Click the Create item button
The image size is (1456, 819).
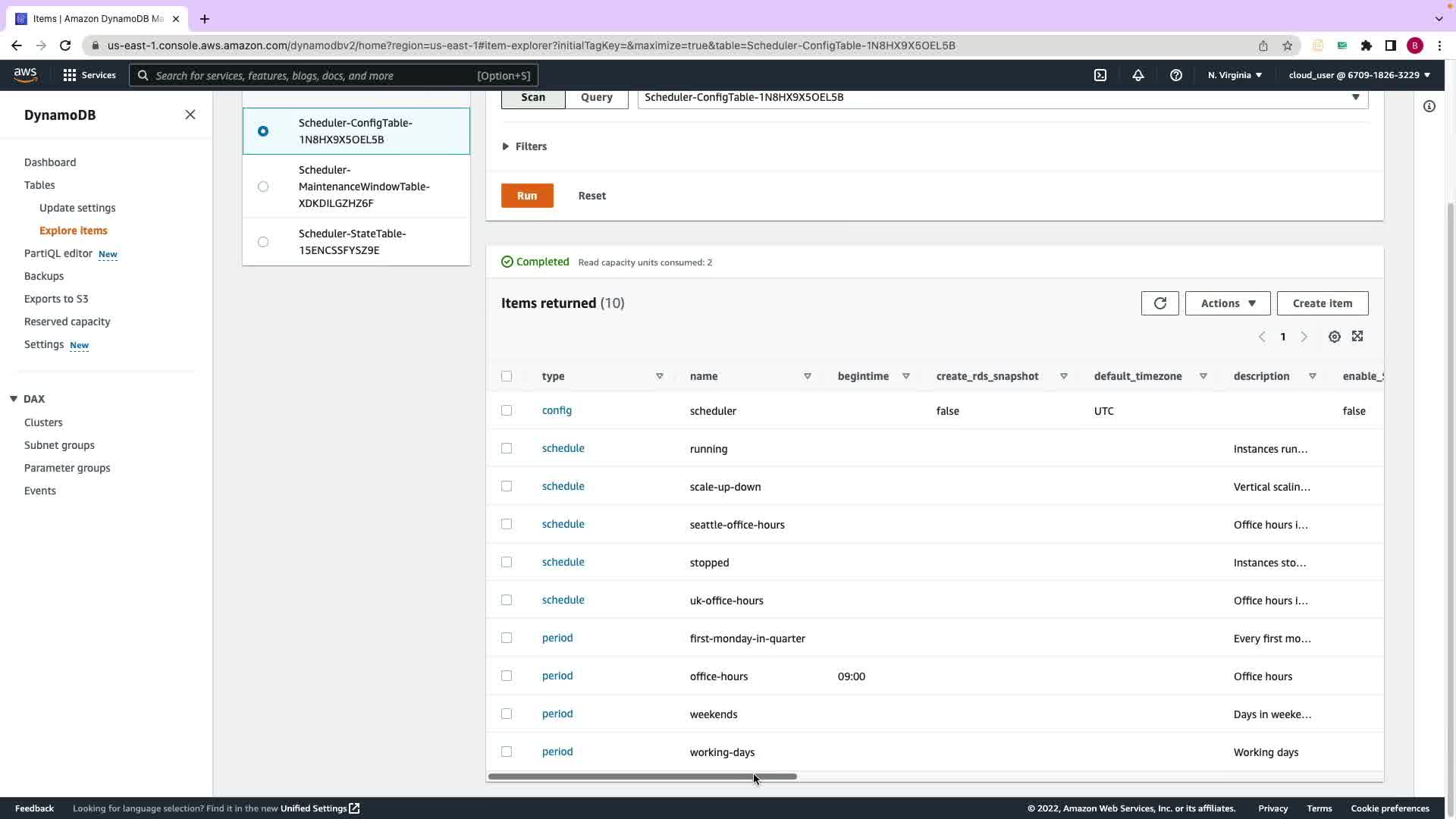pos(1322,303)
